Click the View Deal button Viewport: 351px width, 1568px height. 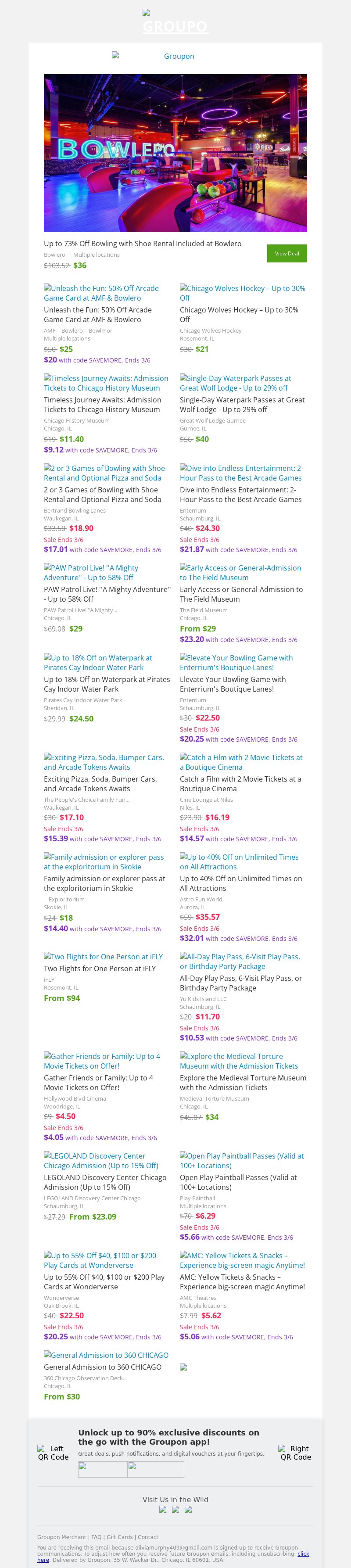coord(287,253)
